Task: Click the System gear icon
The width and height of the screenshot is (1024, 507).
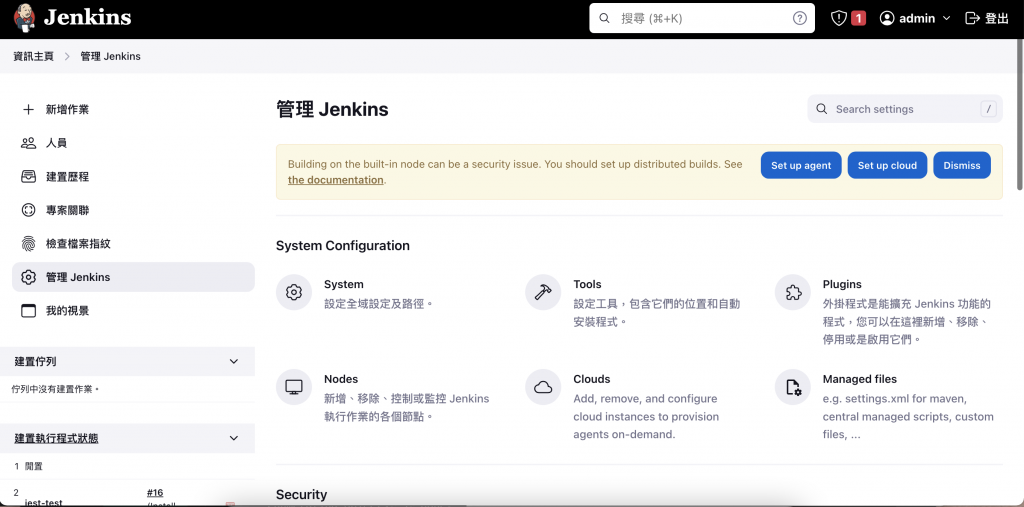Action: [x=294, y=292]
